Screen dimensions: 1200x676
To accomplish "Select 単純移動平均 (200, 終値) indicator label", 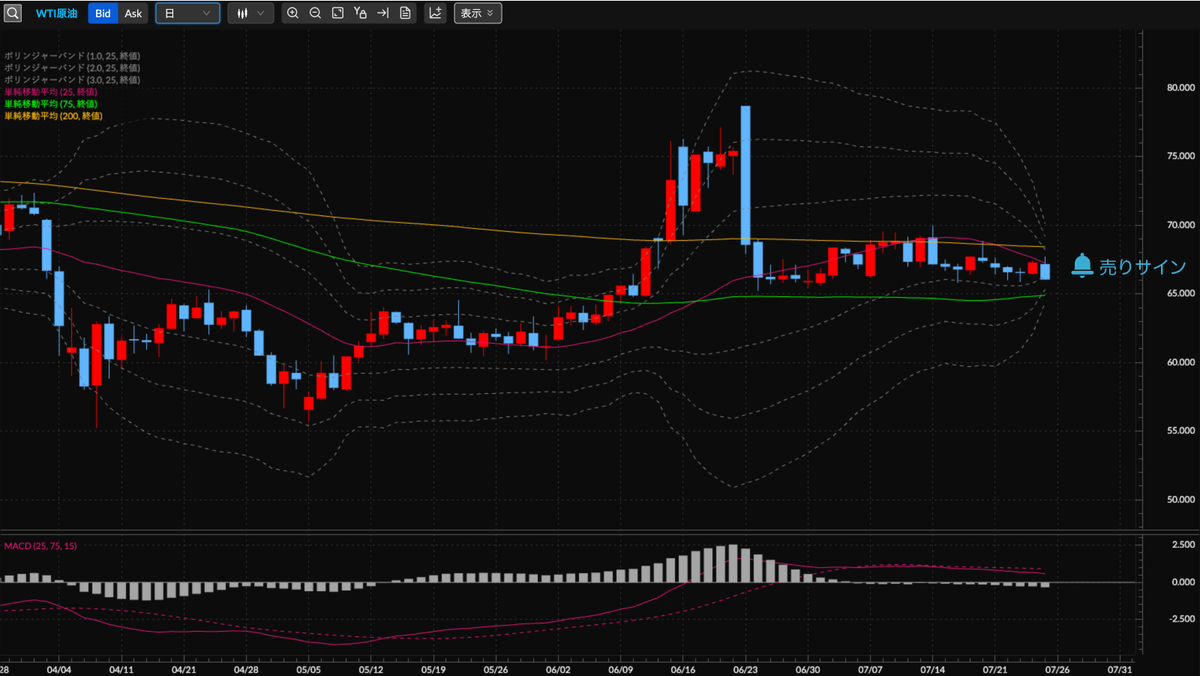I will 53,116.
